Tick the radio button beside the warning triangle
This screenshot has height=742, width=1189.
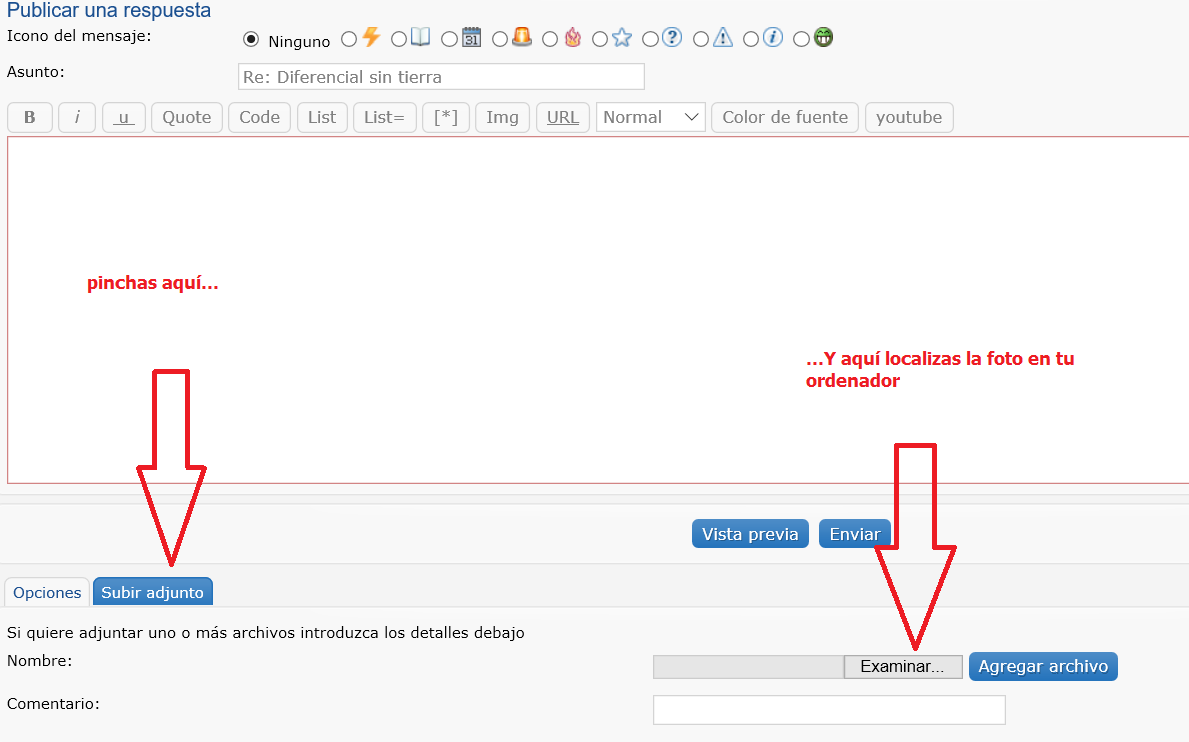(x=701, y=40)
